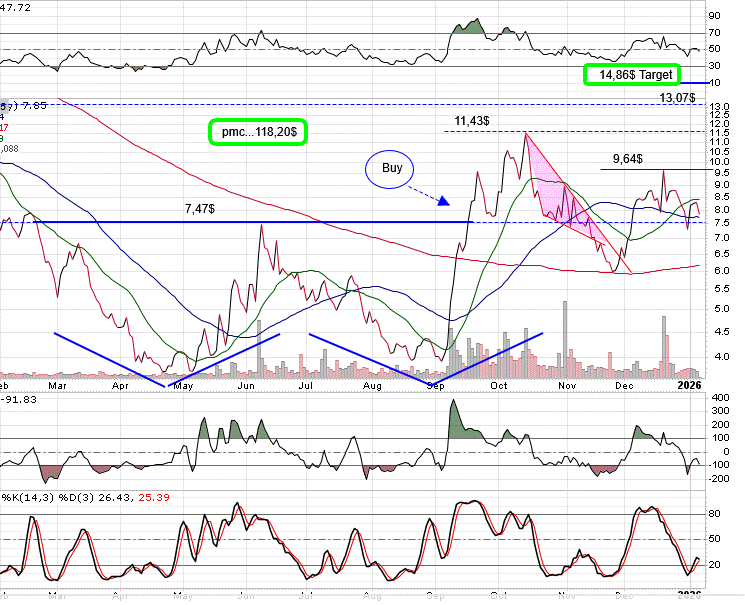
Task: Select the 'pmc...118,20$' green label
Action: pyautogui.click(x=257, y=131)
